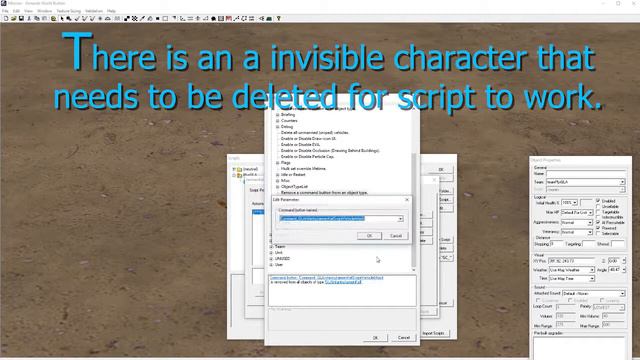Expand the Briefing tree node
The height and width of the screenshot is (360, 640).
tap(278, 115)
